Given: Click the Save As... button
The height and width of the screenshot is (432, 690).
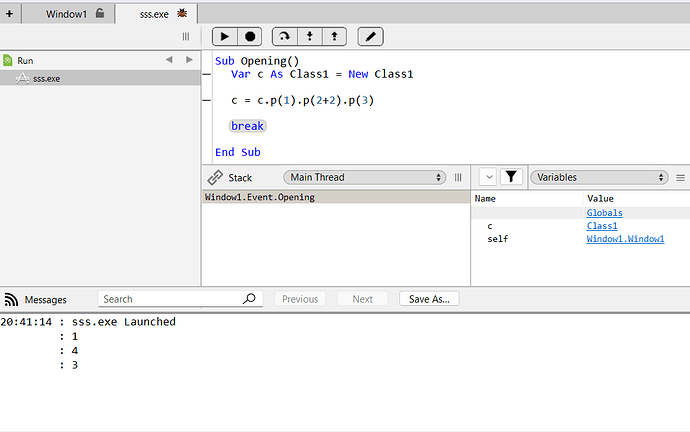Looking at the screenshot, I should click(x=429, y=299).
